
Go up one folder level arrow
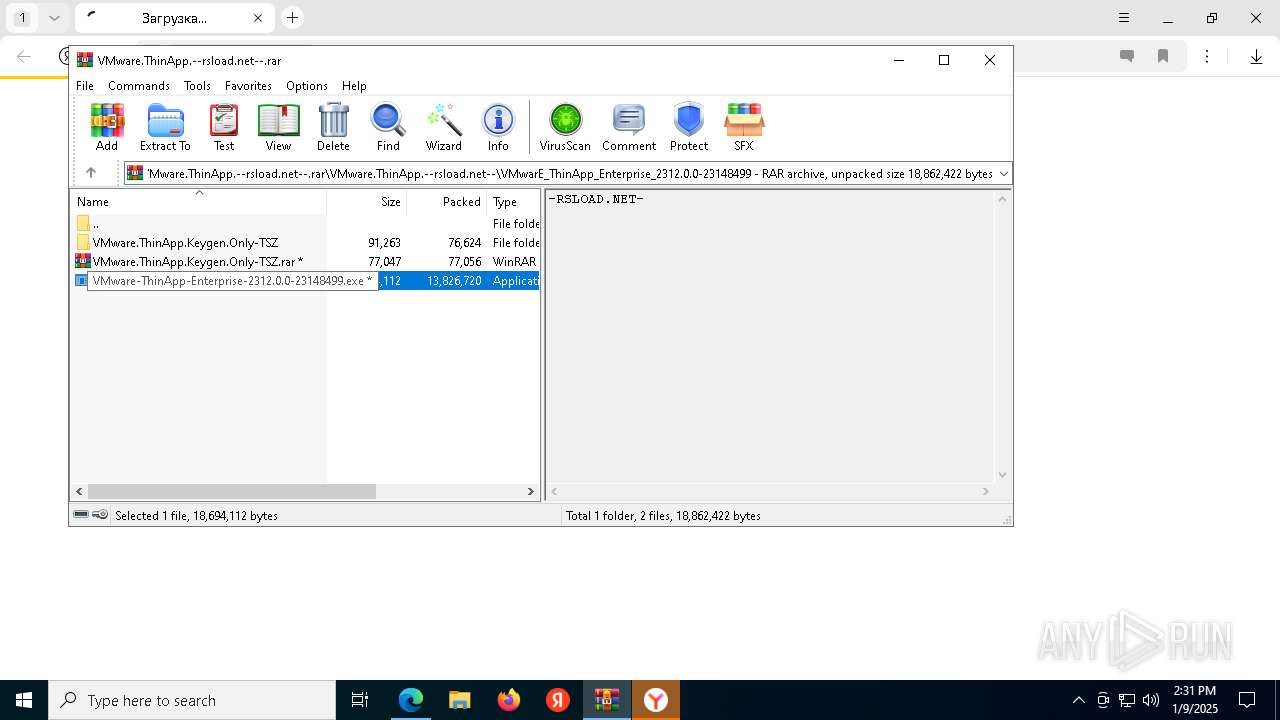pos(91,173)
